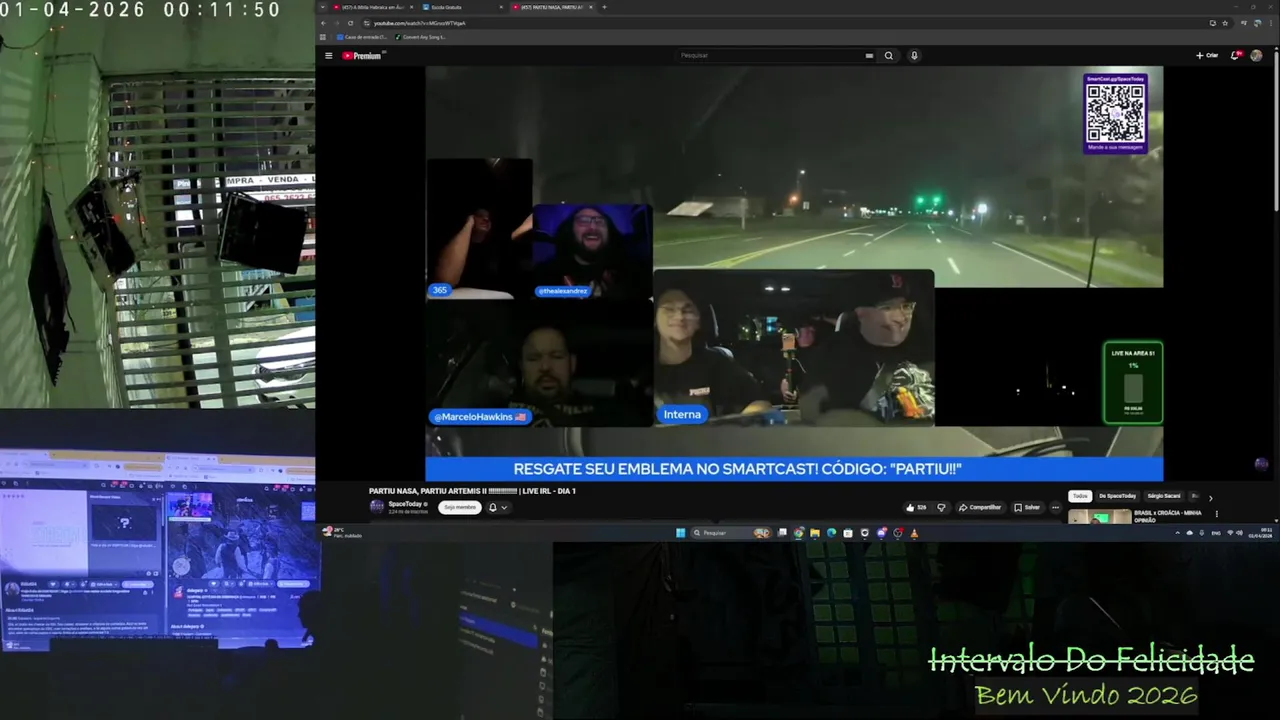Select the Todos filter chip
Viewport: 1280px width, 720px height.
[1080, 496]
